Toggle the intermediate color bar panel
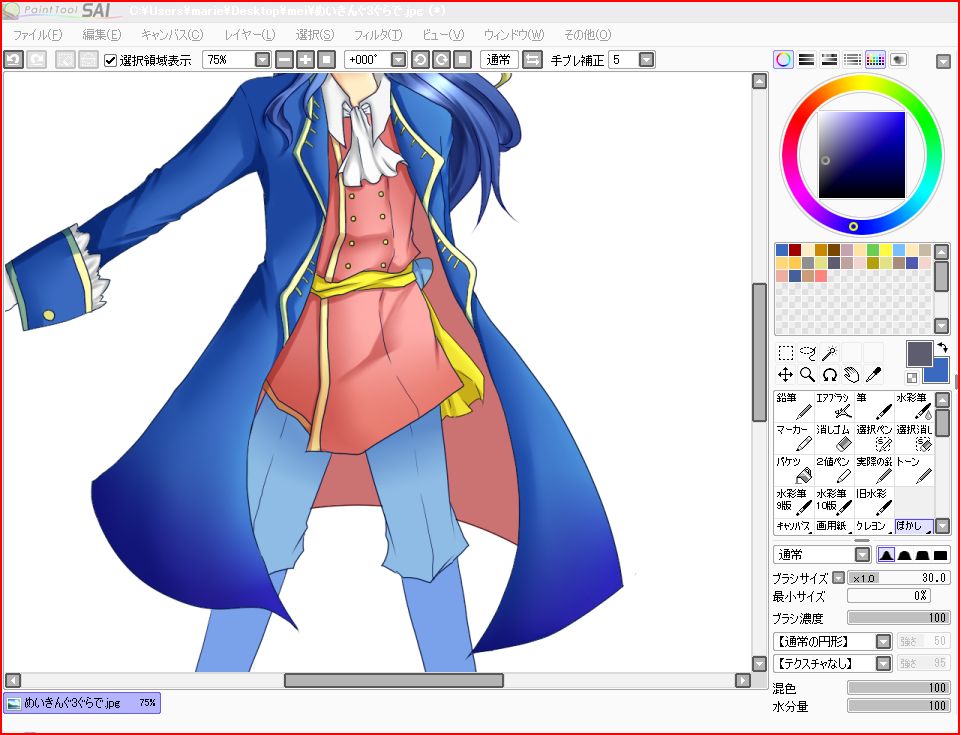This screenshot has width=960, height=735. point(852,59)
